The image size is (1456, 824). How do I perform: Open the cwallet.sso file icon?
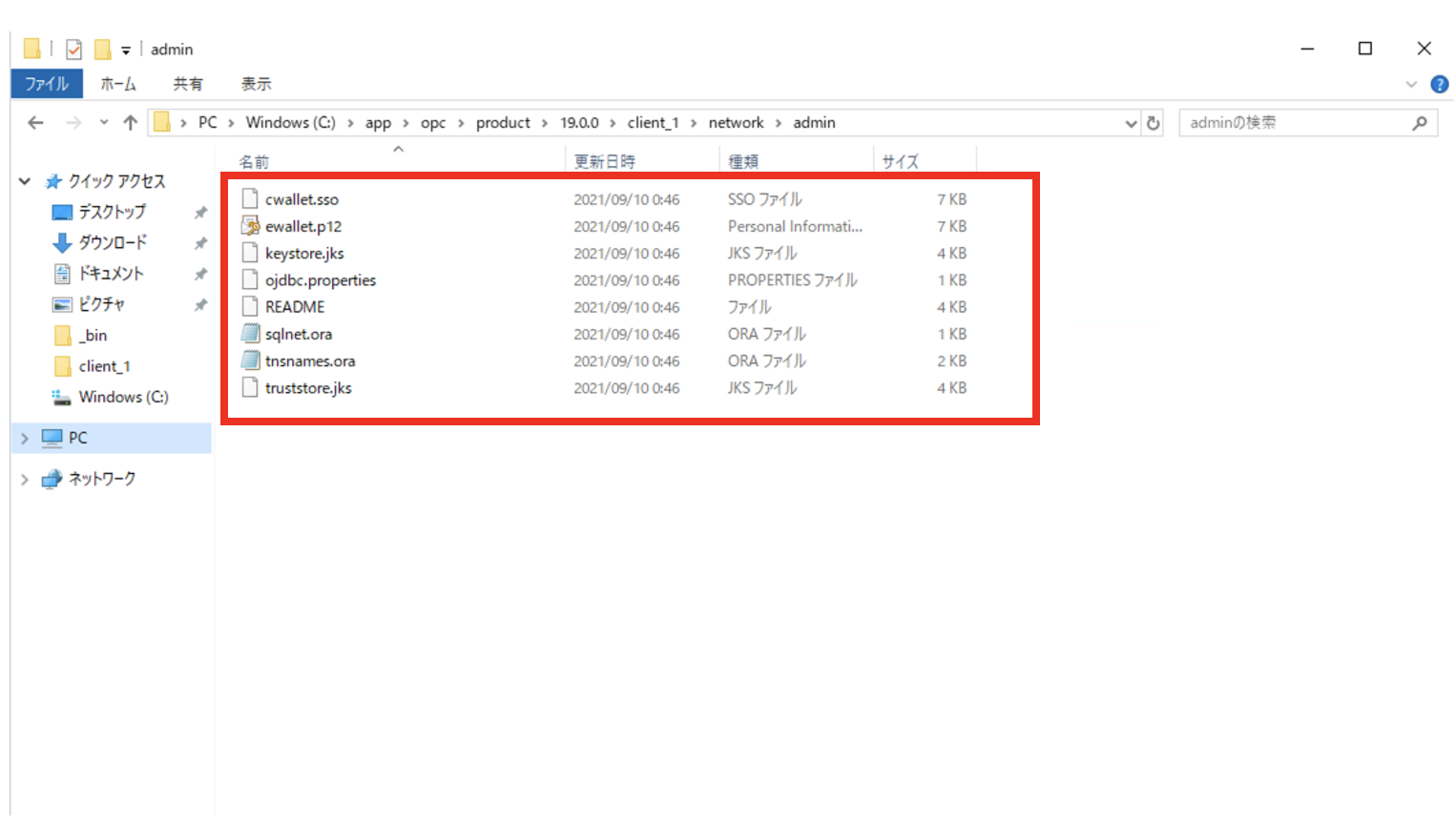pos(251,199)
